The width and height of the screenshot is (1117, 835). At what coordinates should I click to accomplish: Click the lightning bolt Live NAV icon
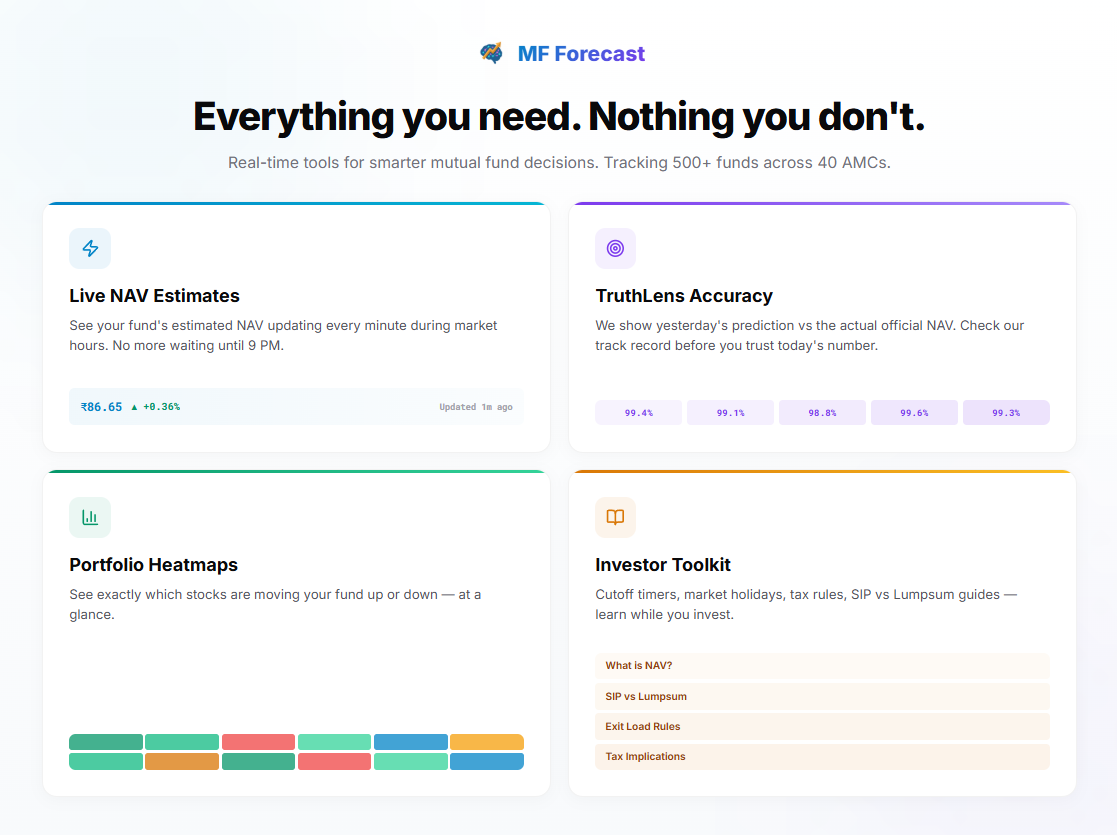coord(90,249)
